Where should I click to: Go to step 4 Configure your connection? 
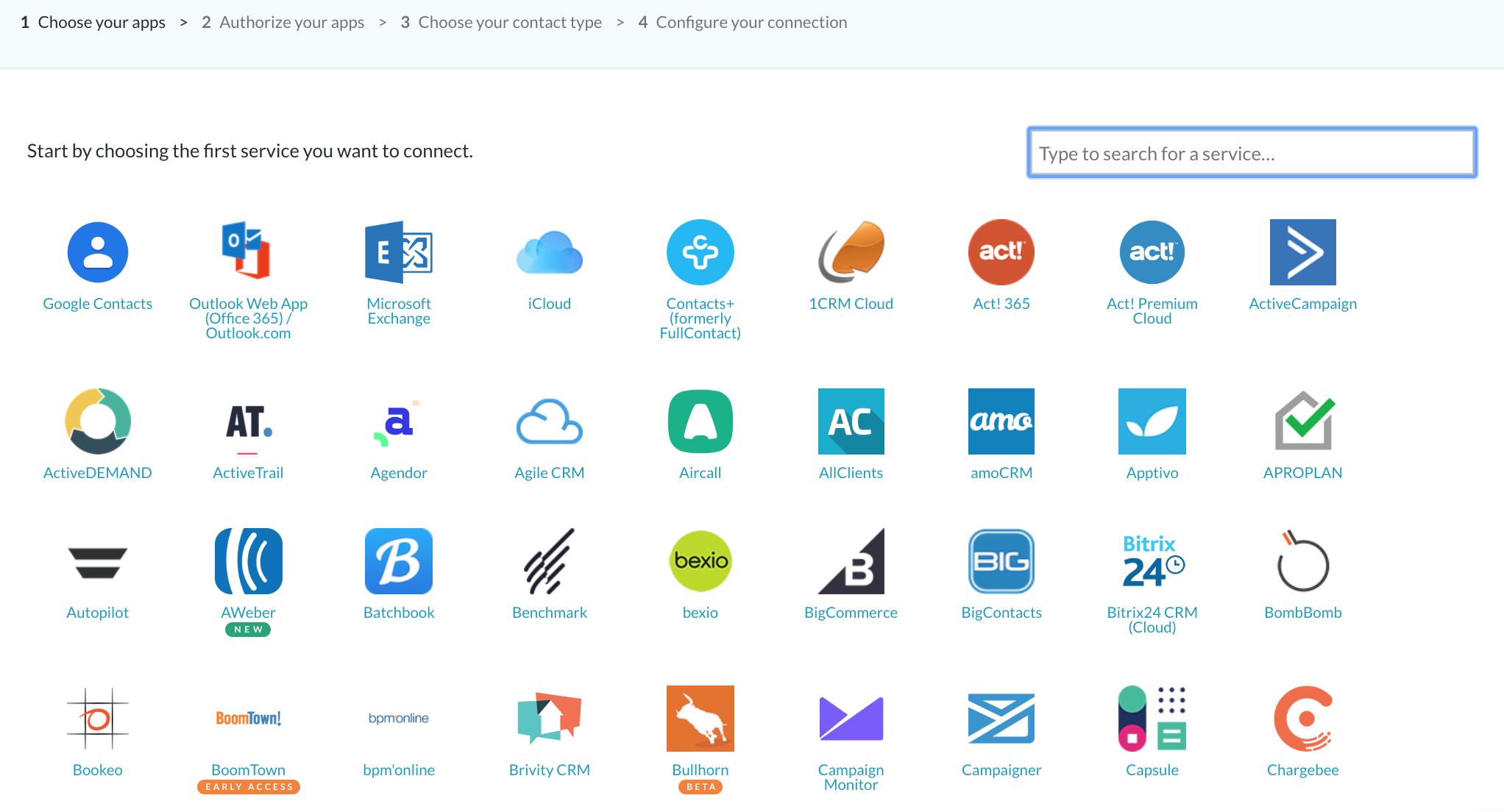pyautogui.click(x=743, y=23)
